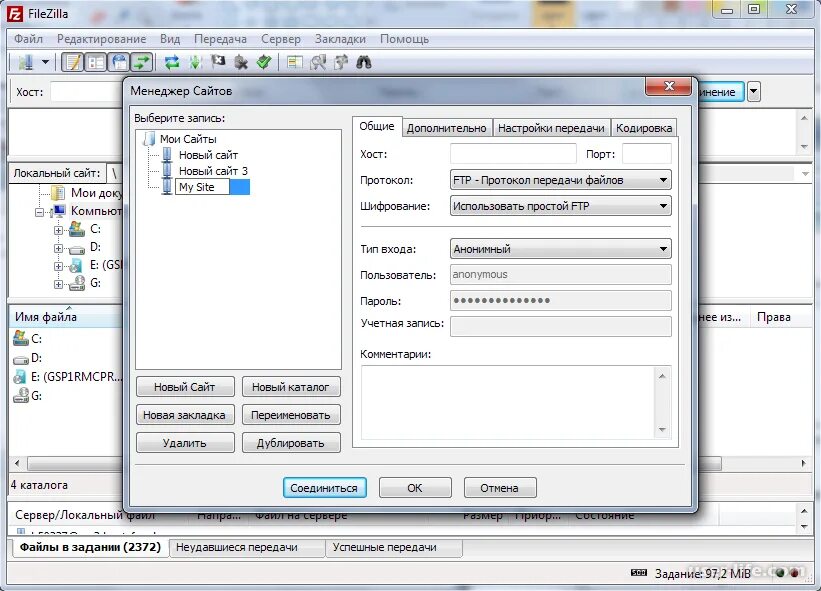Click the reconnect green checkmark icon
Image resolution: width=821 pixels, height=591 pixels.
(264, 62)
